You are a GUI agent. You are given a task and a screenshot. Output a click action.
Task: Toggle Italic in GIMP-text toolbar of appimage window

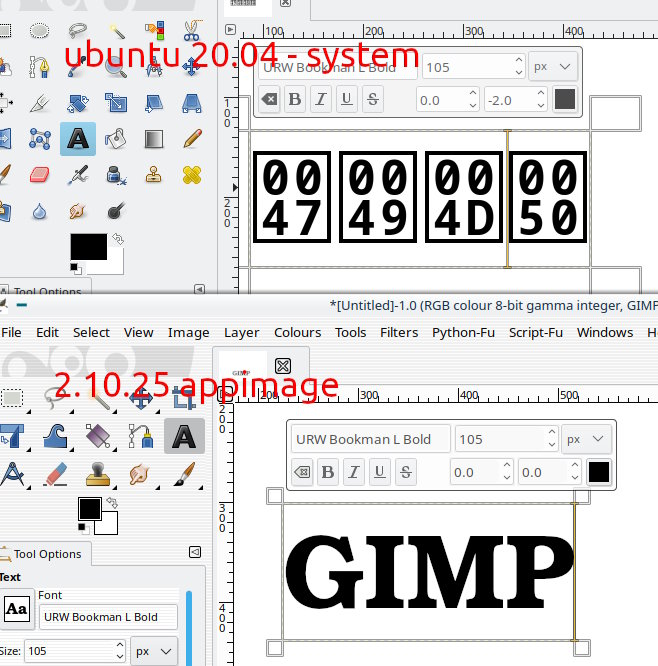tap(353, 472)
